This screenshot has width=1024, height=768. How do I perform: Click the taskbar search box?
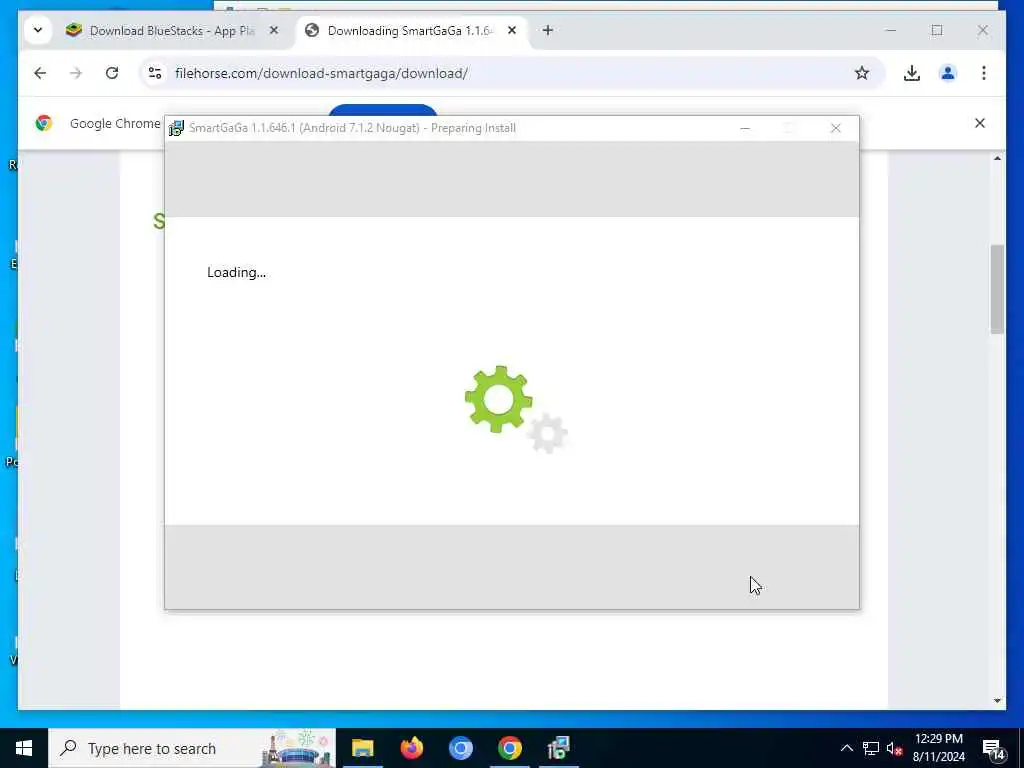[x=193, y=748]
